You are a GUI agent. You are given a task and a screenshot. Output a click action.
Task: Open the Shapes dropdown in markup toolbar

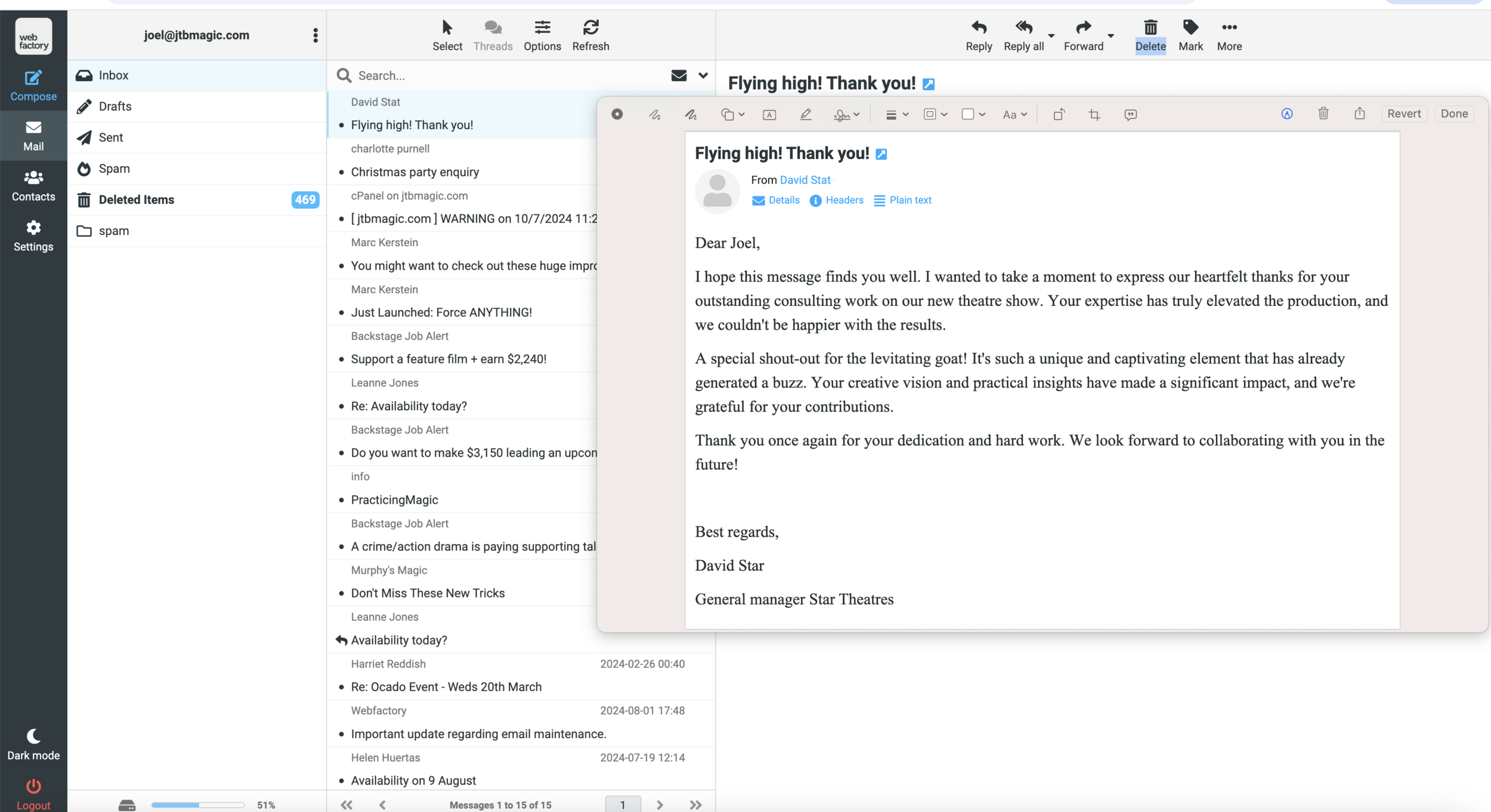[x=732, y=114]
